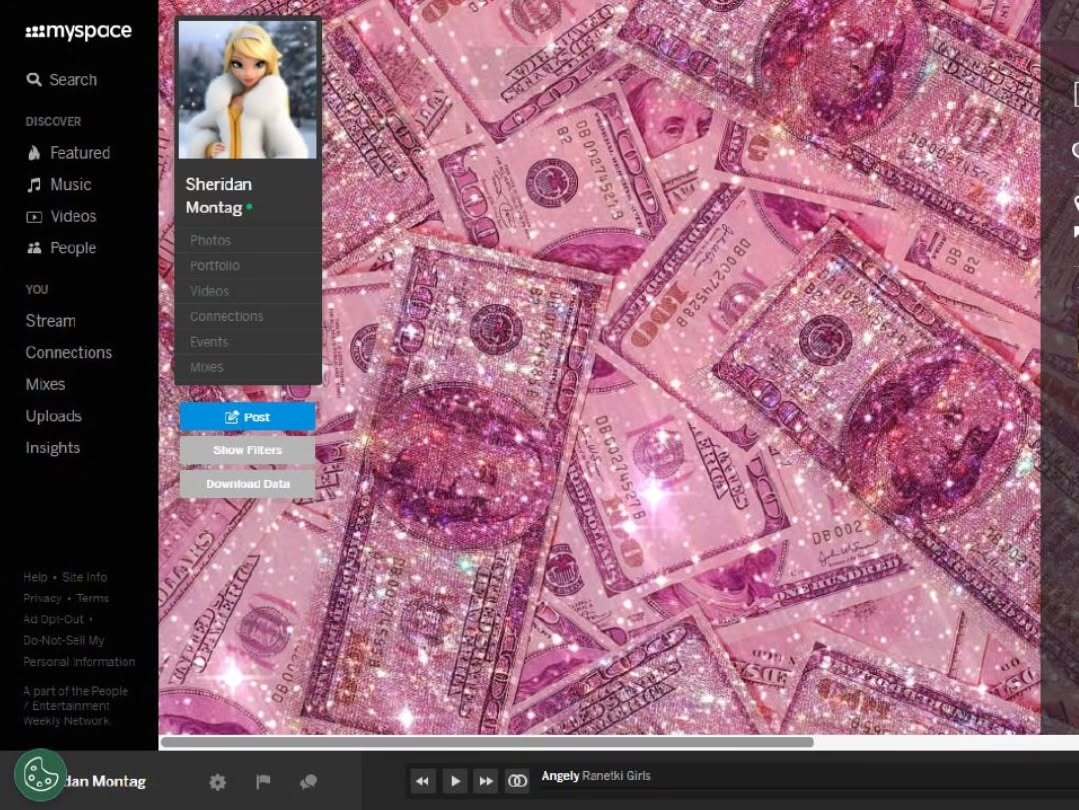Open the Music section
Screen dimensions: 1079x810
pyautogui.click(x=71, y=184)
